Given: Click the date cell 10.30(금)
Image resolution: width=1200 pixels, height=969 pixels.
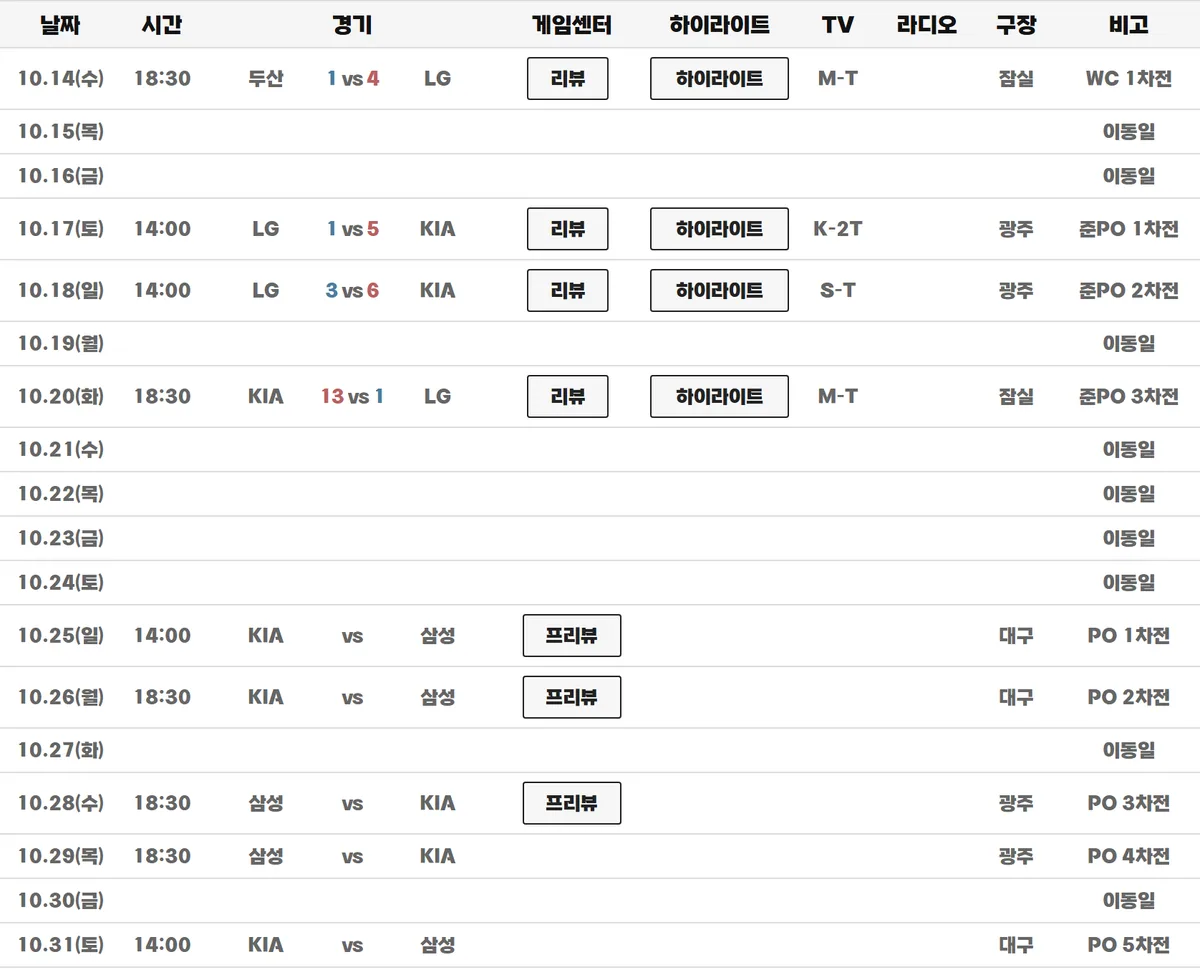Looking at the screenshot, I should pos(61,901).
